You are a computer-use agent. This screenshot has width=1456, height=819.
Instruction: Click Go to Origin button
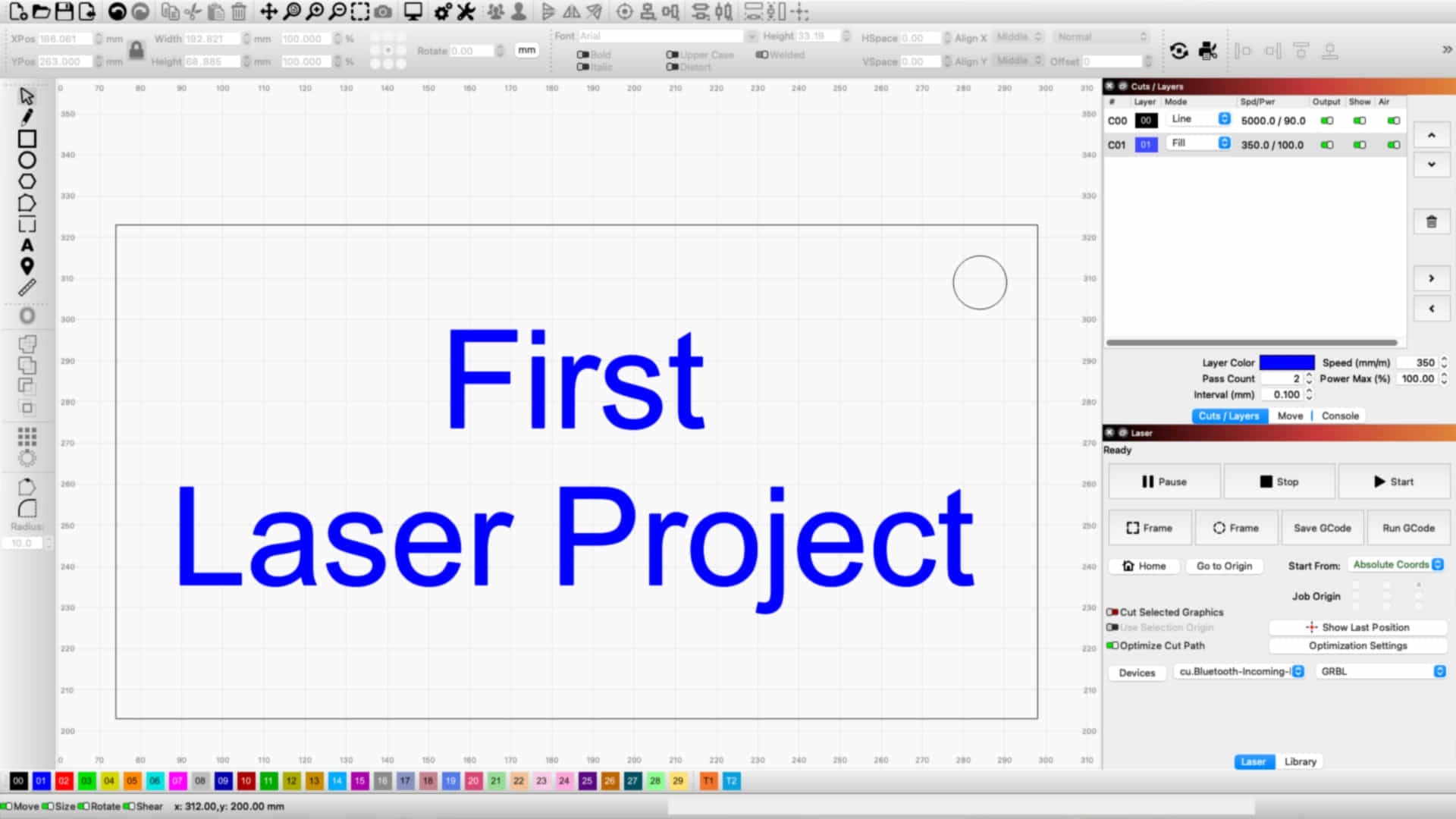point(1225,566)
